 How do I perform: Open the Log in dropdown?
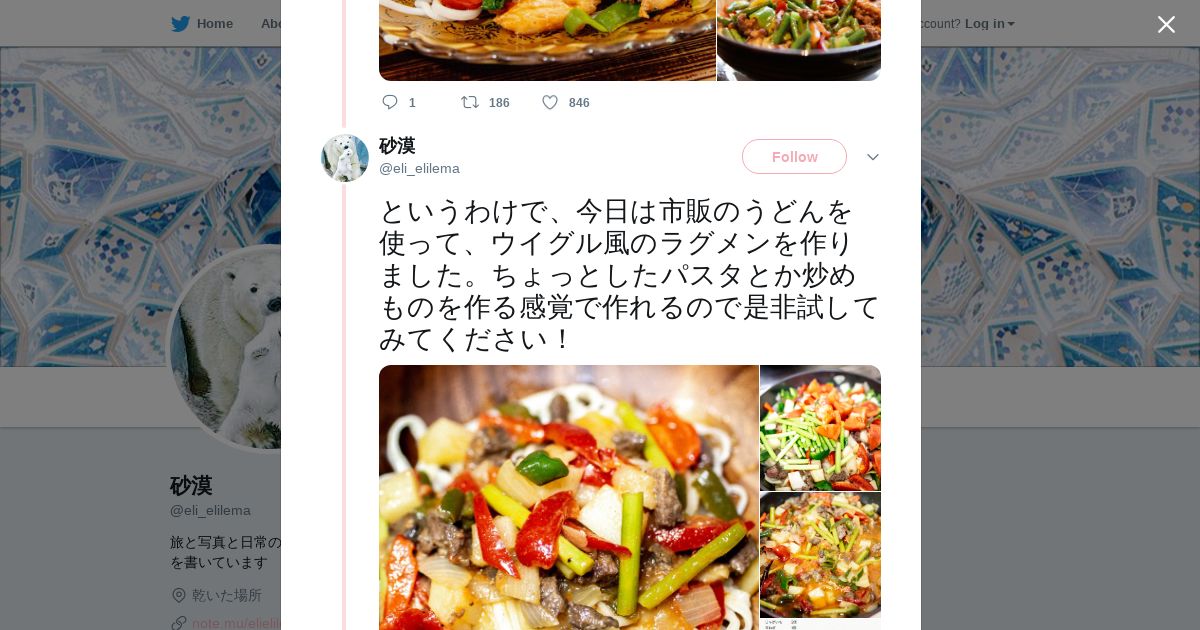pyautogui.click(x=990, y=23)
